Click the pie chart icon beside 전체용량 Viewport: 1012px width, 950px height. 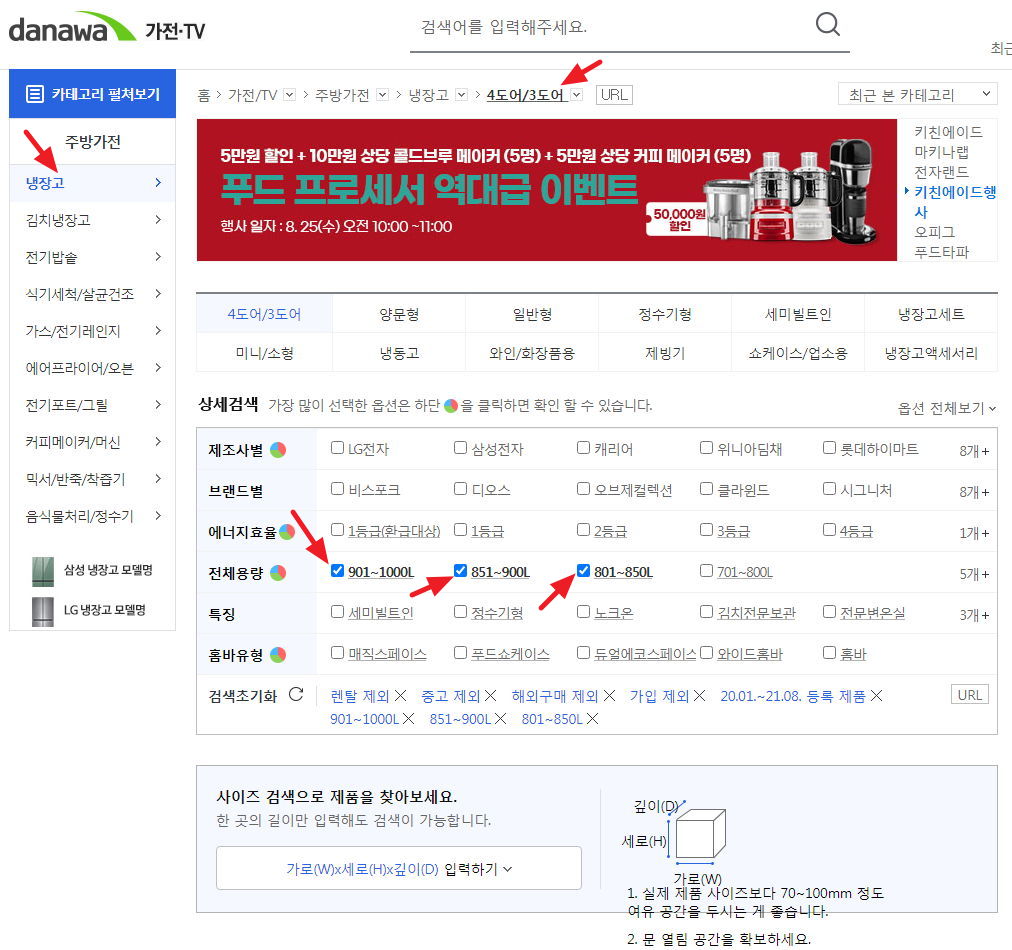pos(278,572)
